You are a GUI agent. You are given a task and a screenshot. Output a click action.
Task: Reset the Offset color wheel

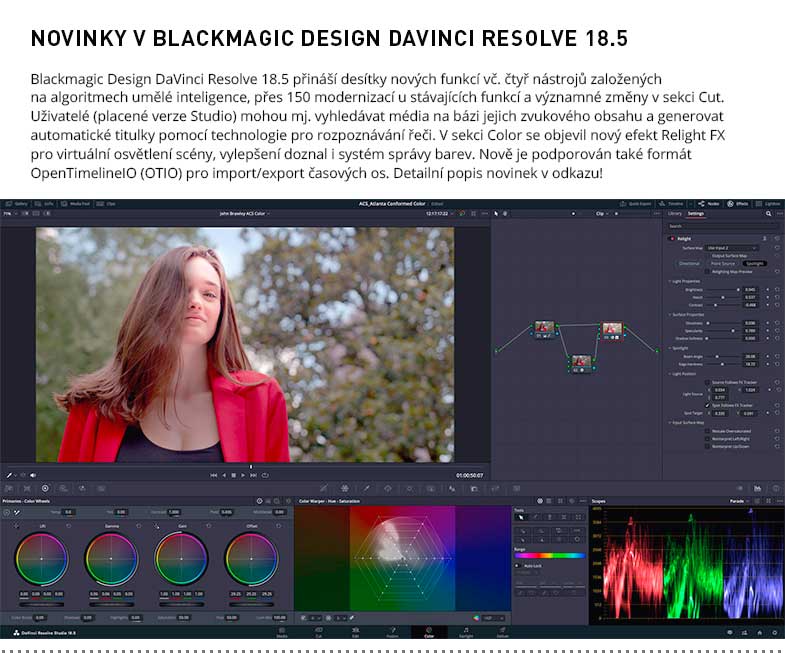[x=278, y=526]
